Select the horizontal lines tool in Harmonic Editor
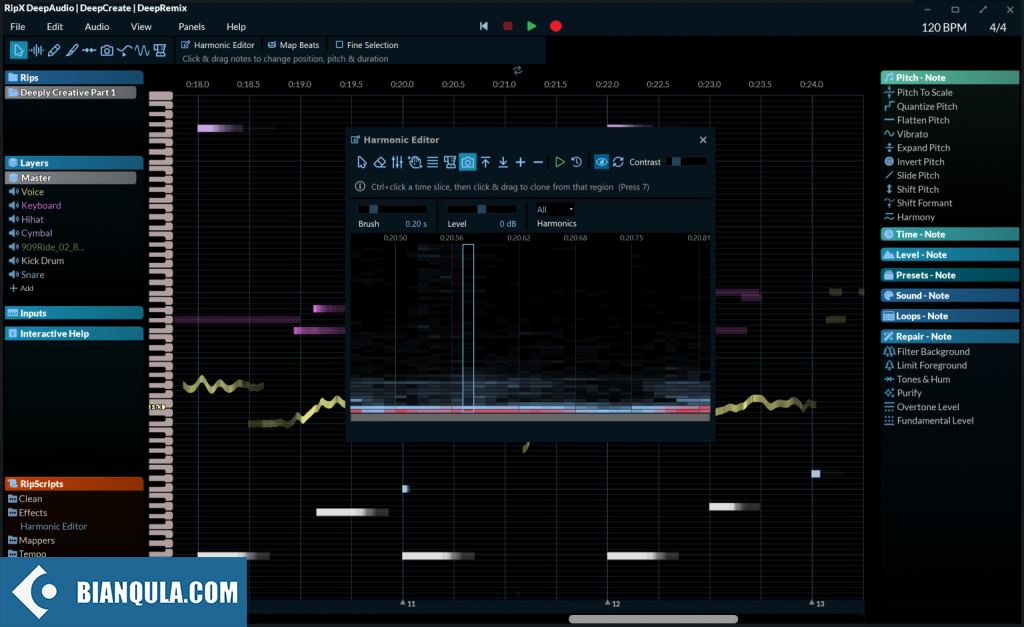Screen dimensions: 1024x627 pos(432,162)
